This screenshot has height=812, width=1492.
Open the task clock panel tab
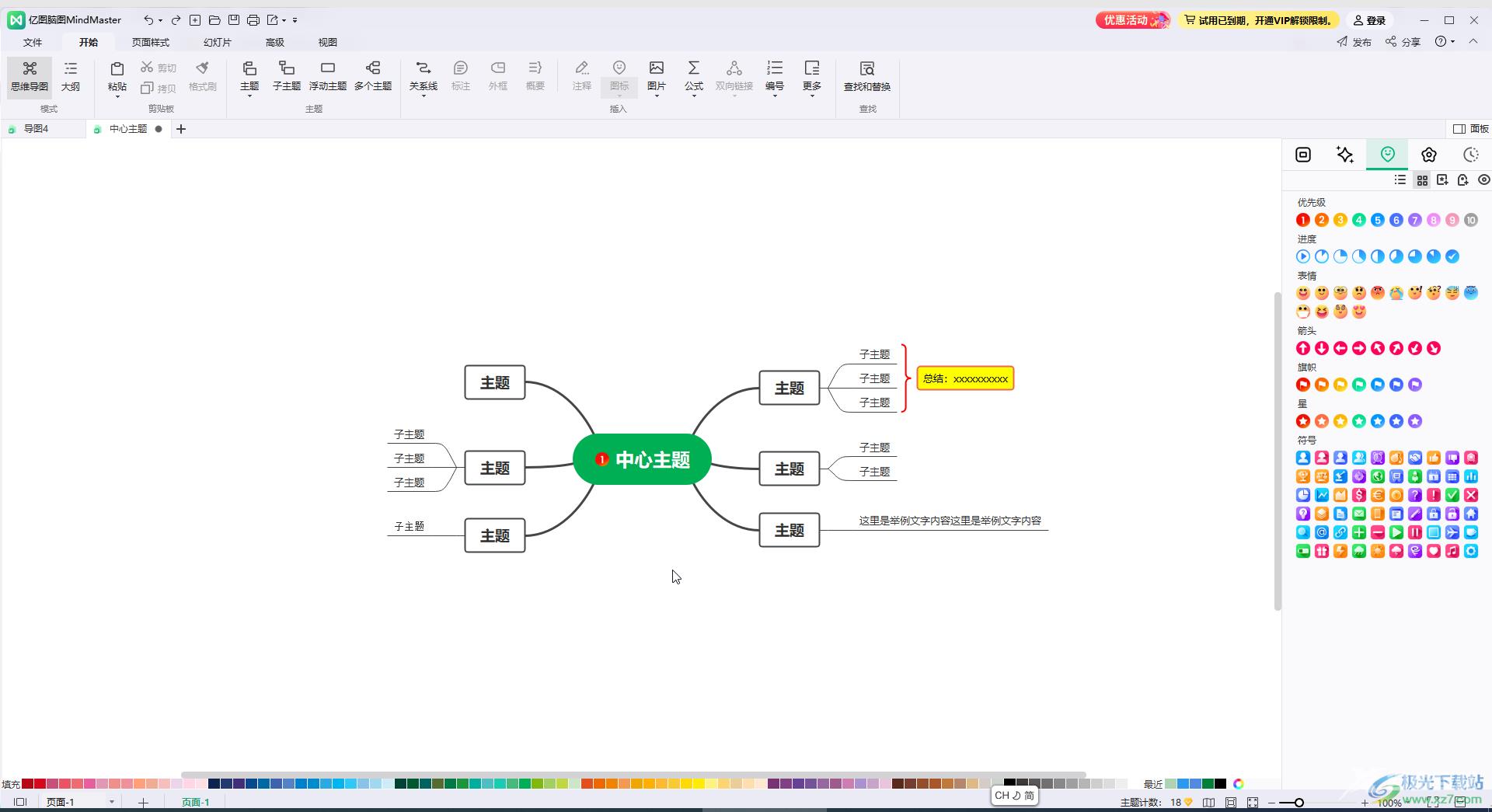coord(1471,155)
